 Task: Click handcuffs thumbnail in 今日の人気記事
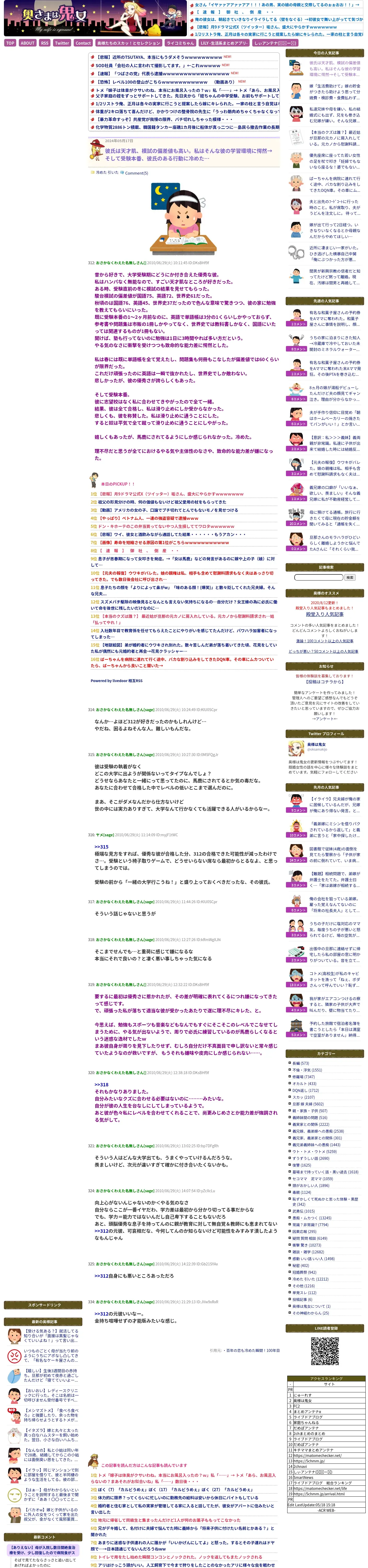[296, 253]
